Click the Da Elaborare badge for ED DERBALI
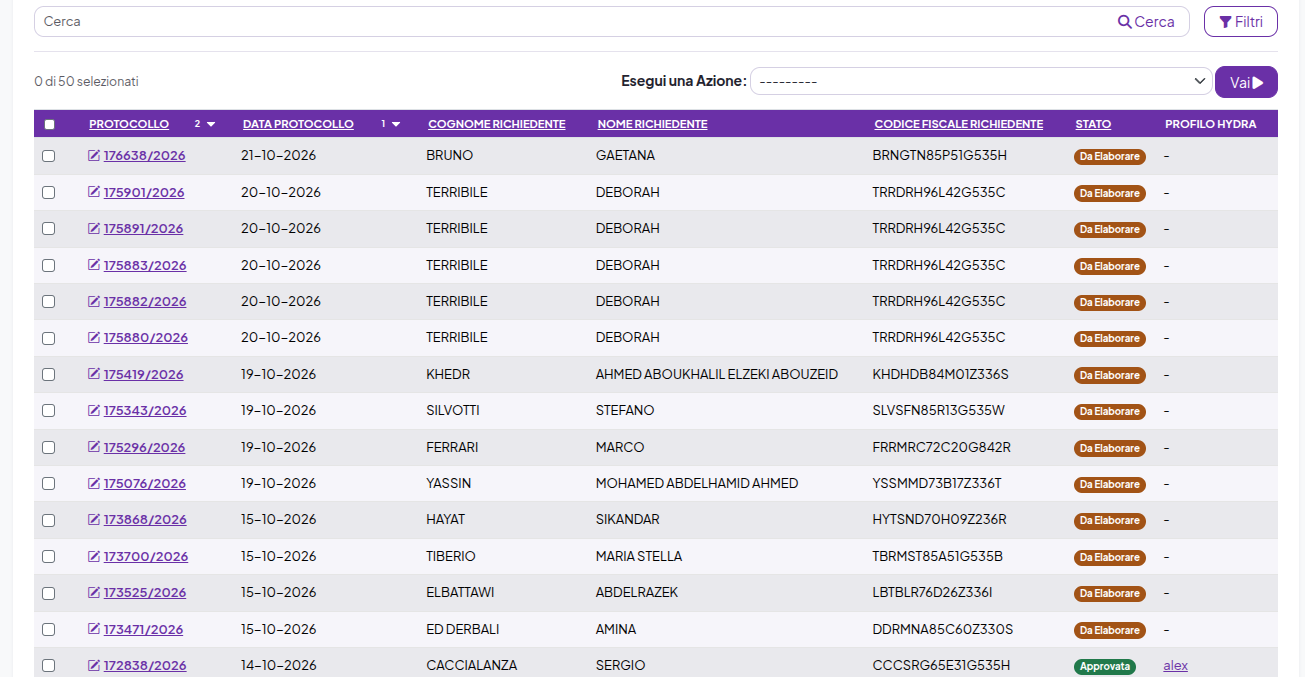 coord(1109,630)
